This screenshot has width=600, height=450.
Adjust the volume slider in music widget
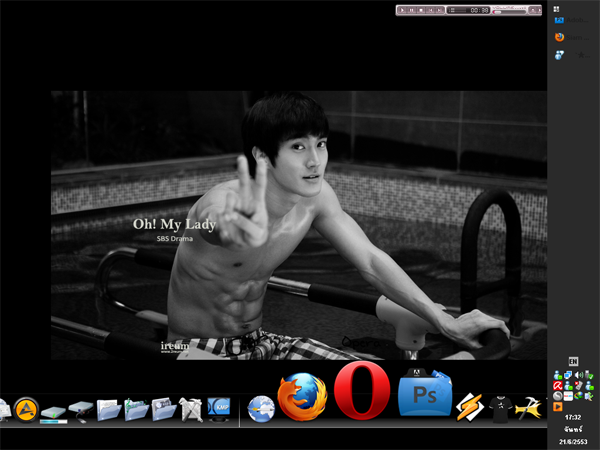(509, 12)
